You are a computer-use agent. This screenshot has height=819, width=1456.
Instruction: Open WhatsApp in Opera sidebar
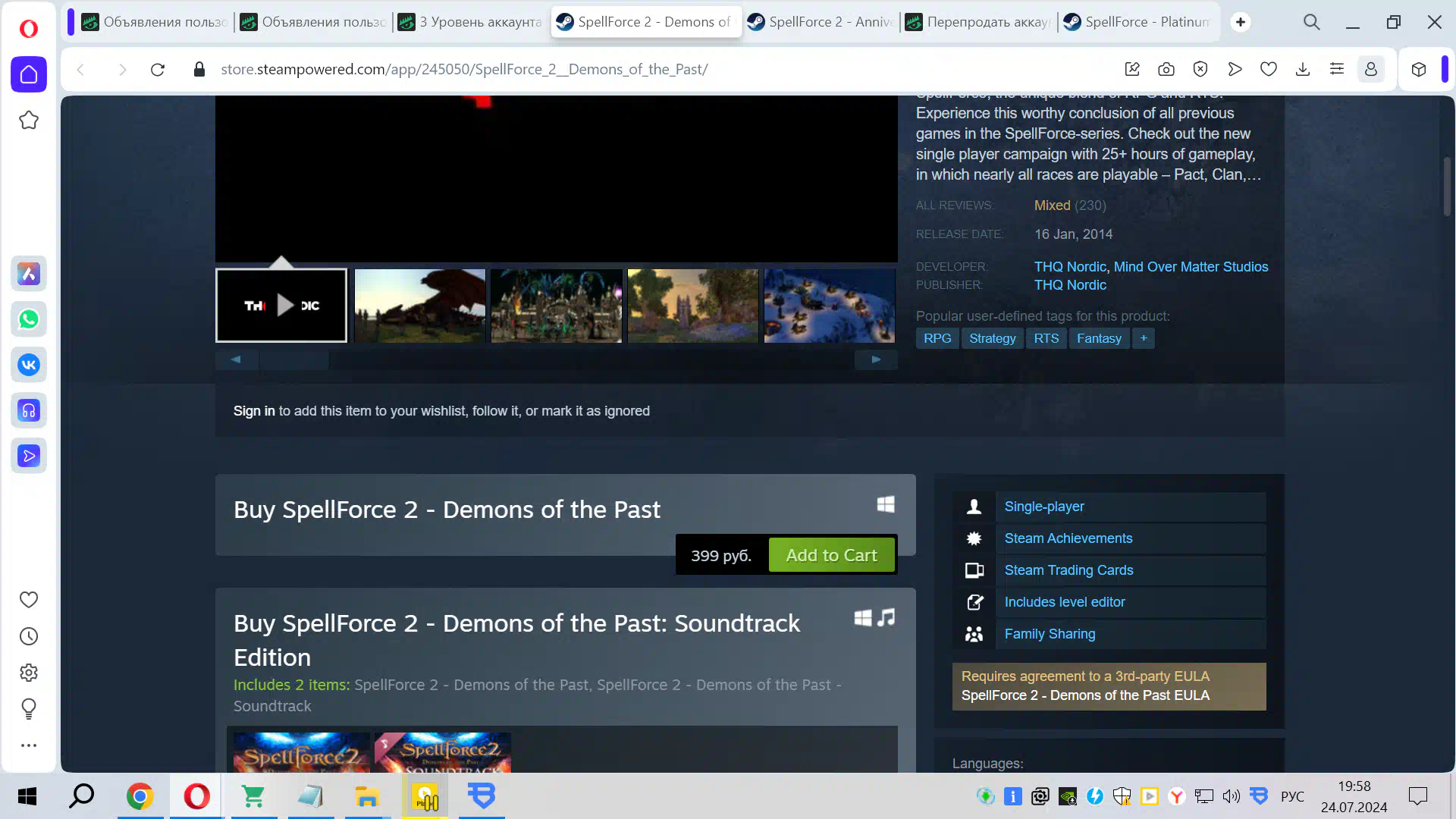[x=29, y=319]
